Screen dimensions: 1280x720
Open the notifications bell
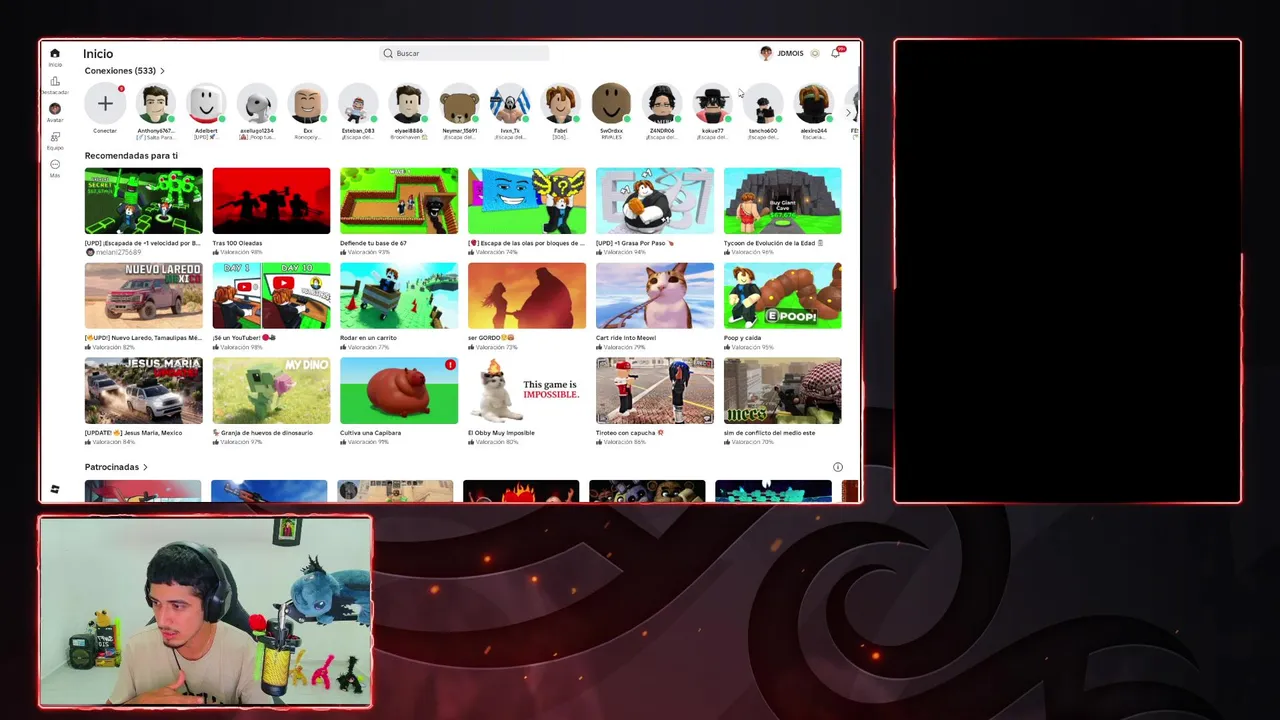(836, 53)
